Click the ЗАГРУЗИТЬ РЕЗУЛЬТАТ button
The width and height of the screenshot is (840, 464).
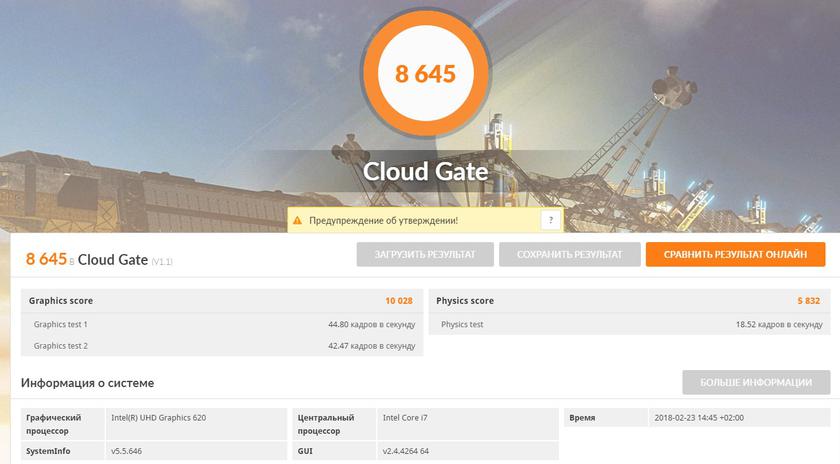pos(425,255)
